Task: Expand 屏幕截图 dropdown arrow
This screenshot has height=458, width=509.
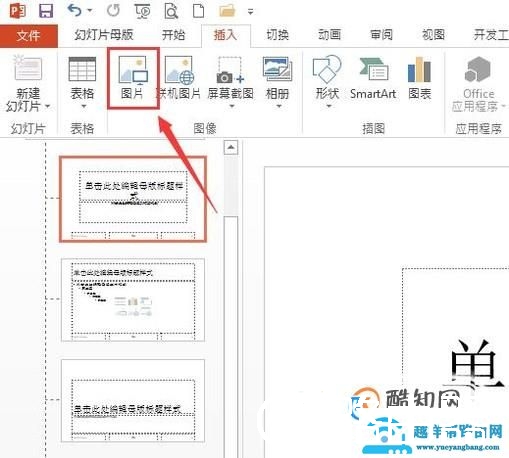Action: pyautogui.click(x=231, y=107)
